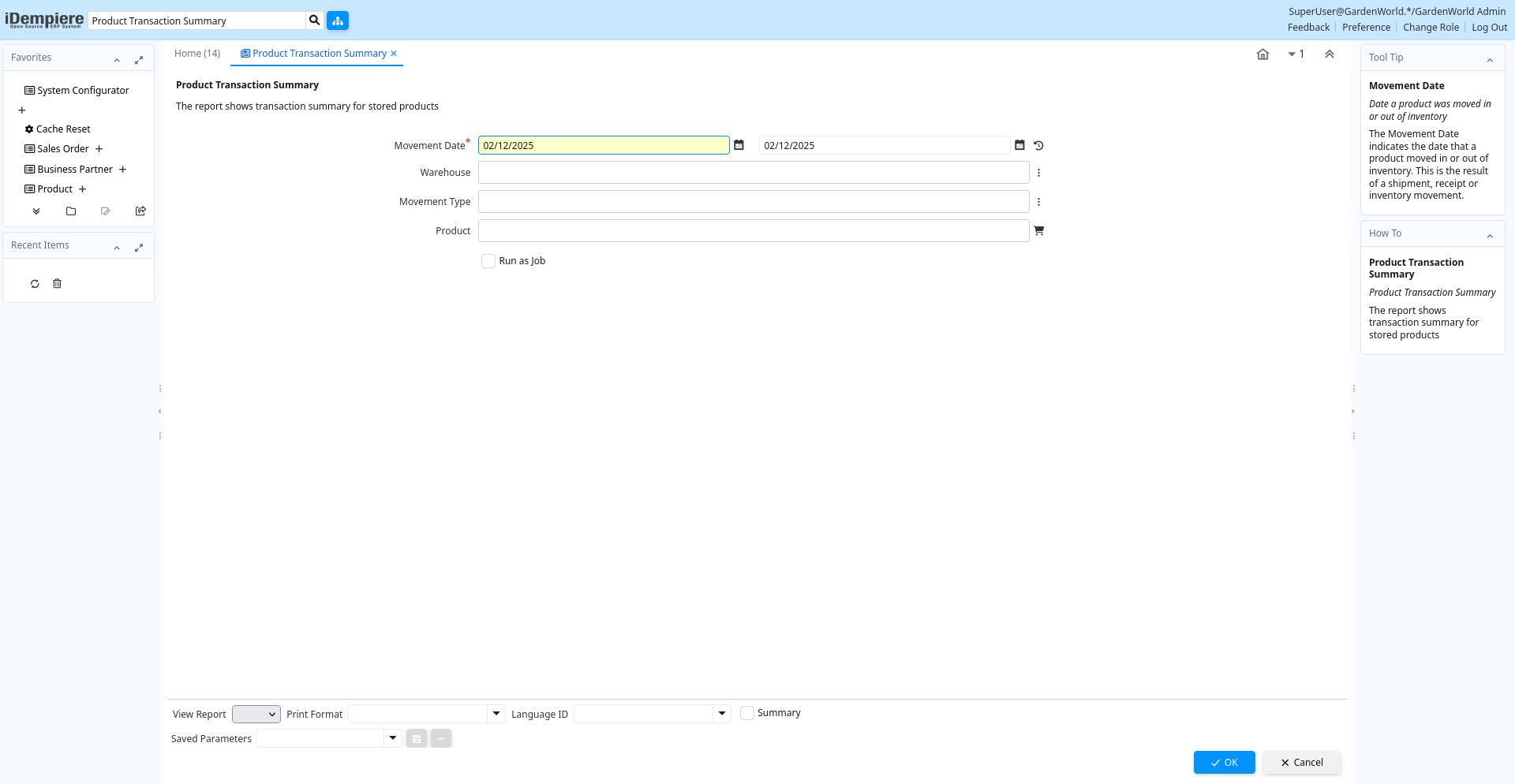Open the View Report dropdown
Viewport: 1515px width, 784px height.
pos(256,715)
